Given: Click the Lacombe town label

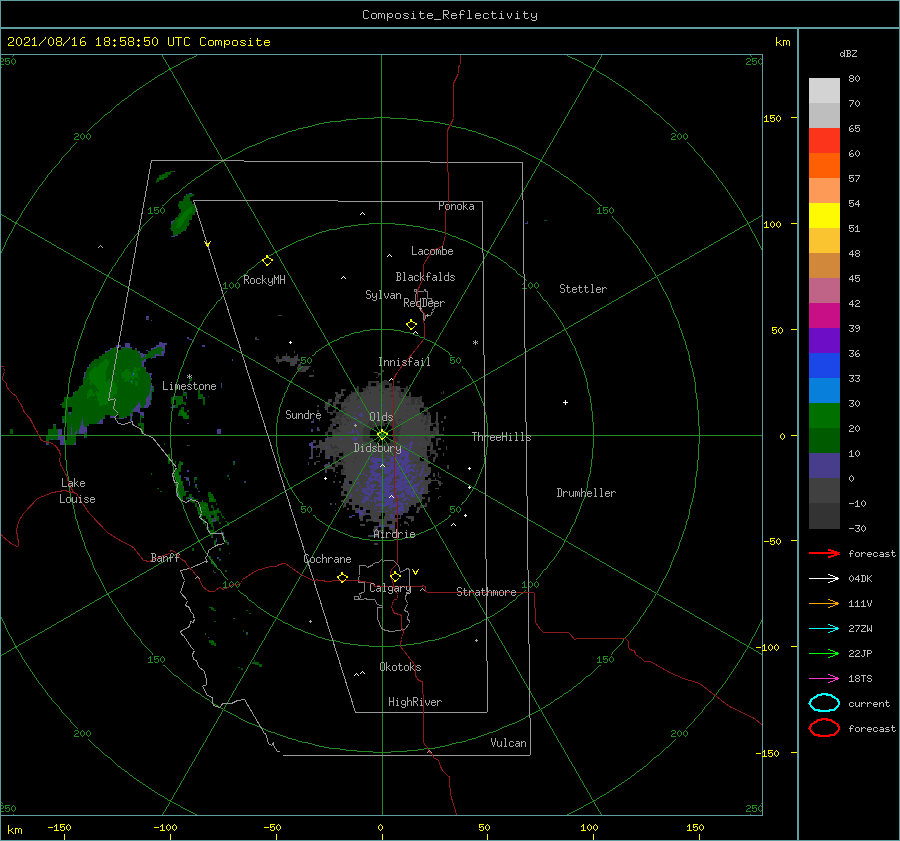Looking at the screenshot, I should 432,251.
